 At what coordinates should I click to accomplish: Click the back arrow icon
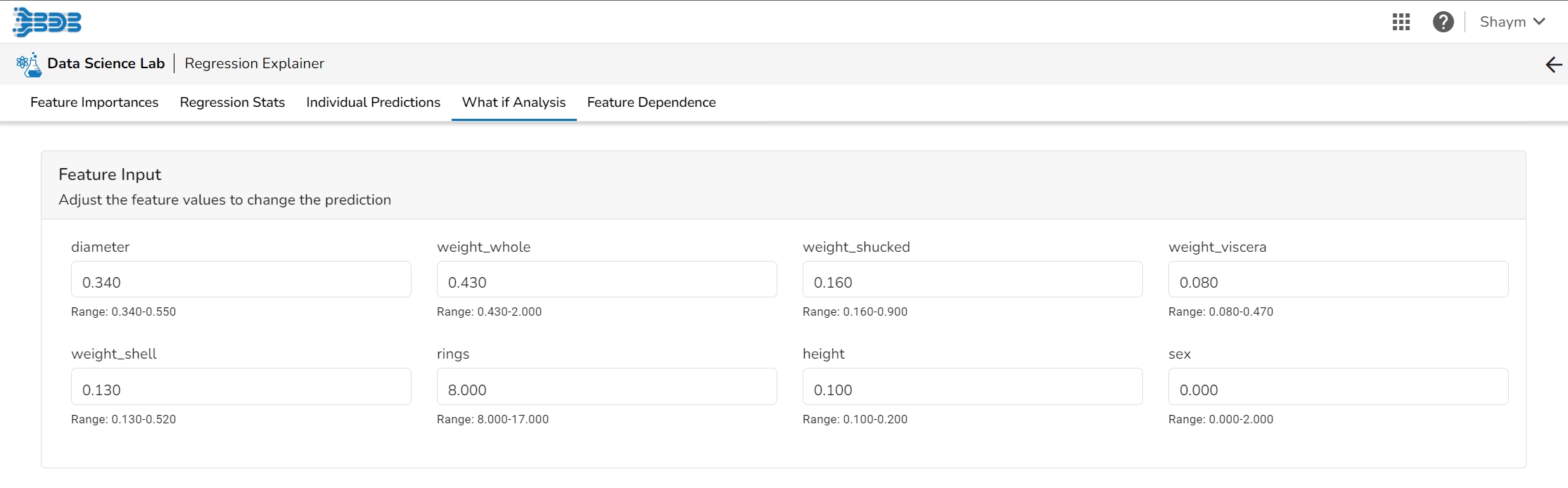[x=1553, y=65]
